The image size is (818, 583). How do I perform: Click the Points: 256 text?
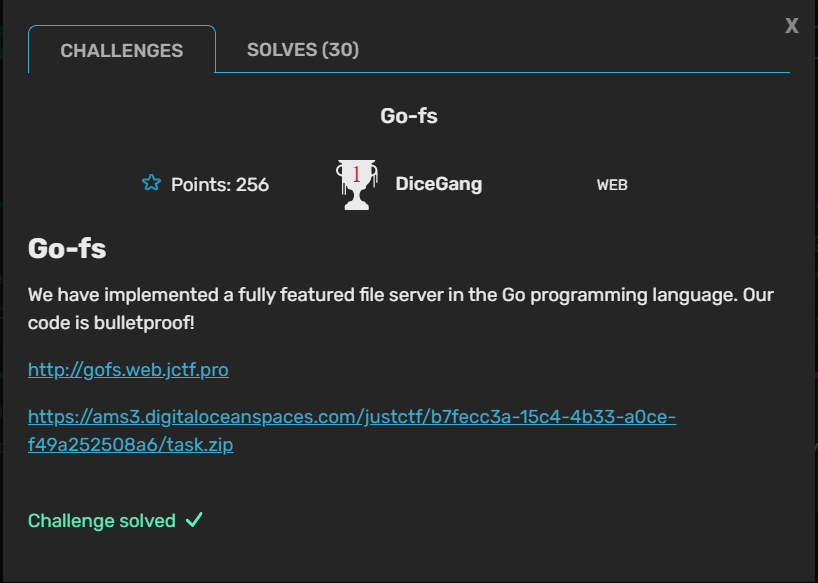click(x=219, y=184)
